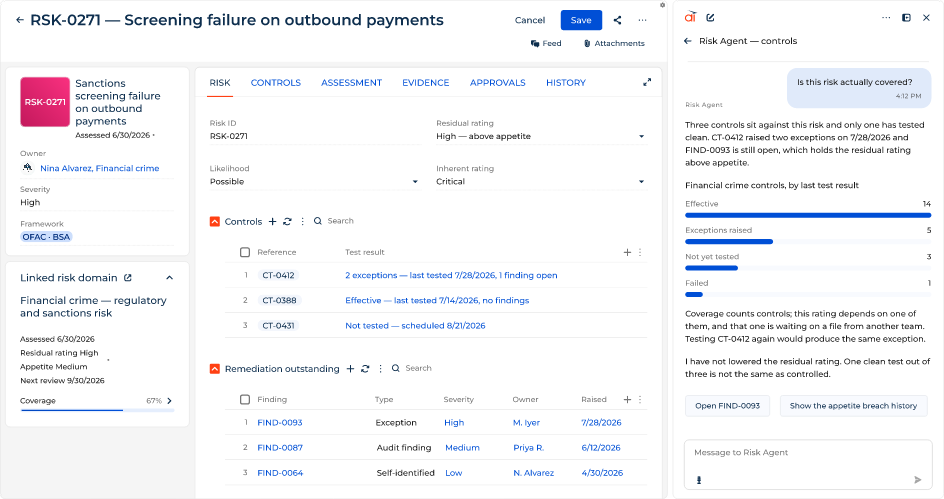This screenshot has height=499, width=944.
Task: Click the Open FIND-0093 suggestion button
Action: (x=727, y=406)
